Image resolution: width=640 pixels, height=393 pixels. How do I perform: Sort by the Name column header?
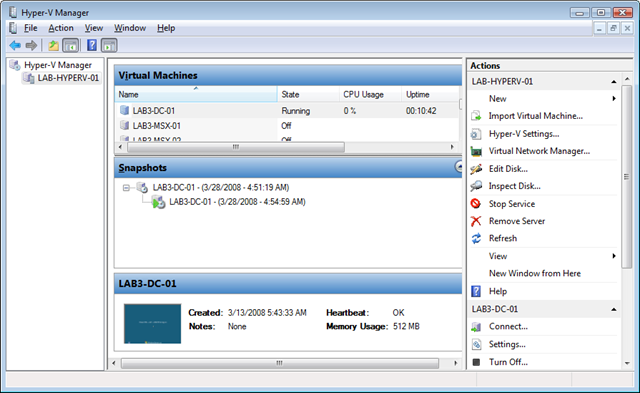(x=196, y=94)
